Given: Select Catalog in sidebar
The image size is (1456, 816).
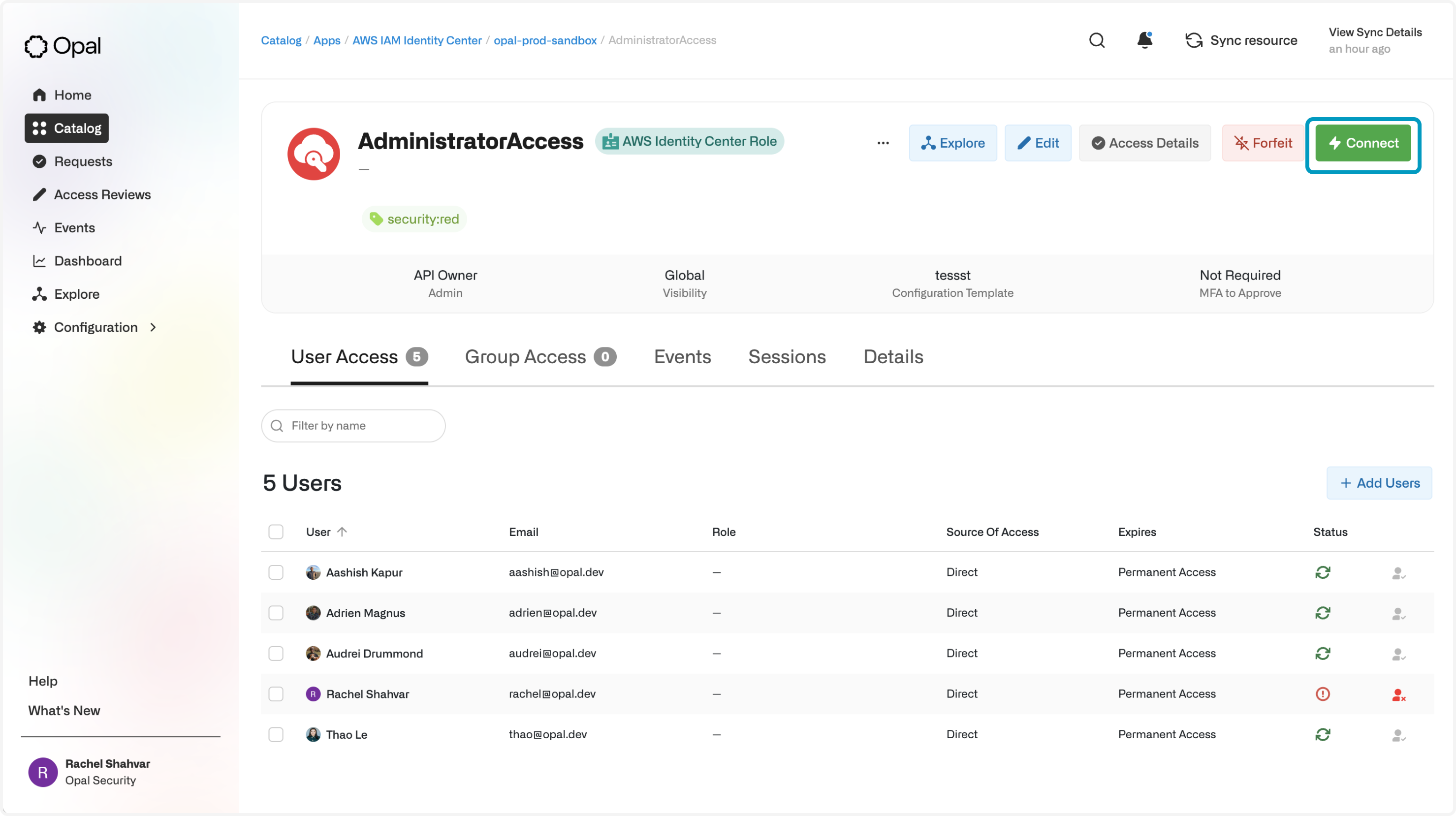Looking at the screenshot, I should coord(66,128).
